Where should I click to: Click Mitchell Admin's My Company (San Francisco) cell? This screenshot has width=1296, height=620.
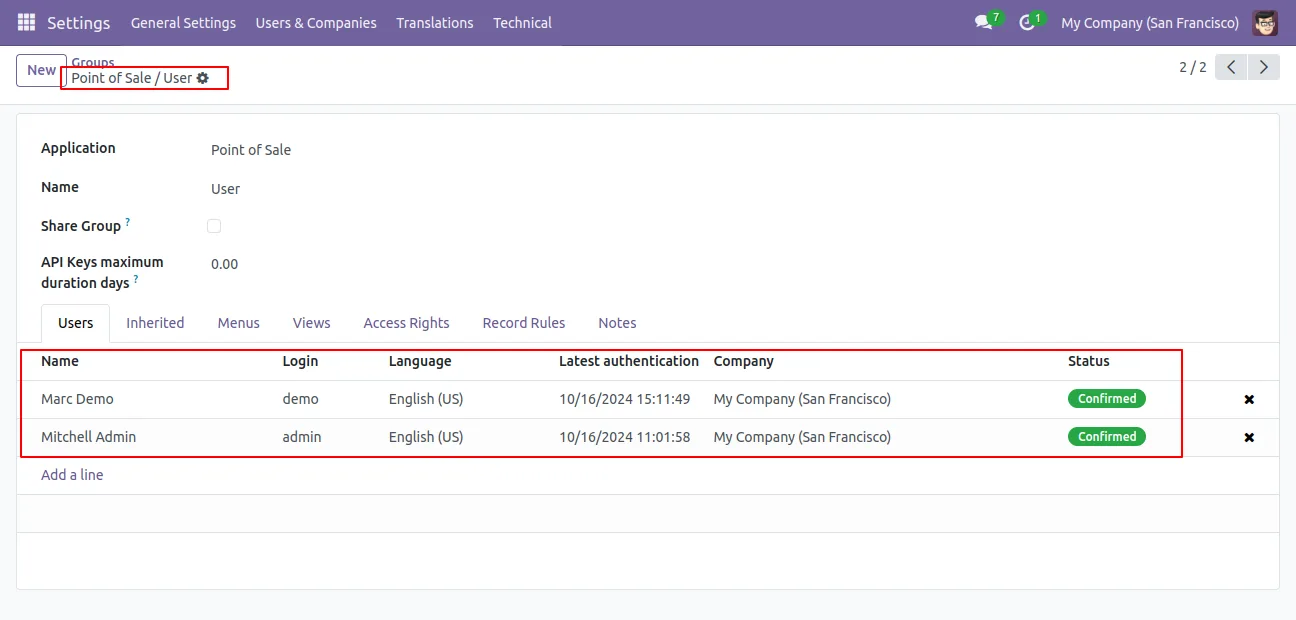(x=802, y=437)
